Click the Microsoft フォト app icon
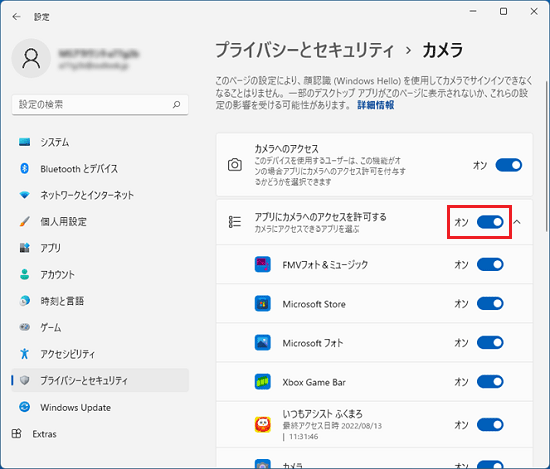 point(262,343)
